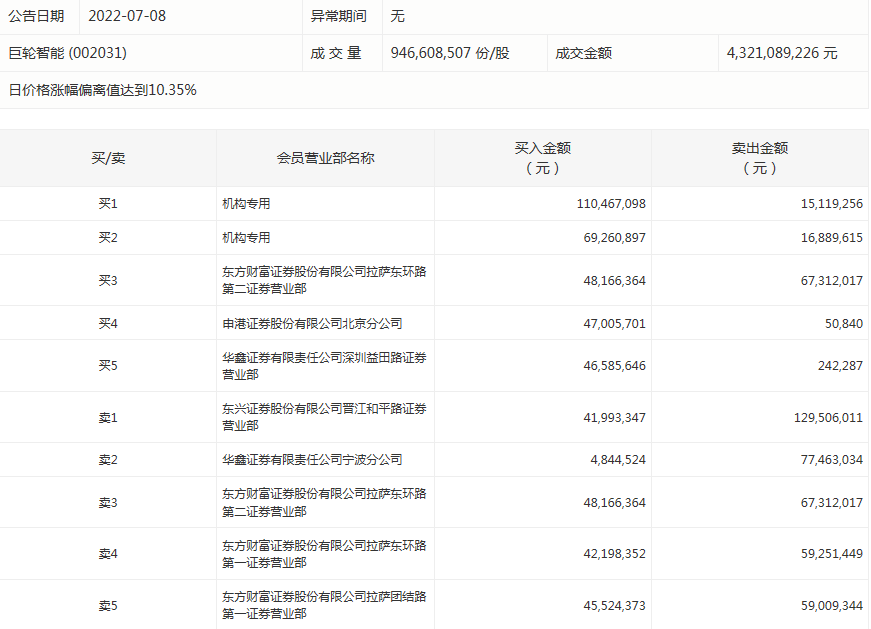Image resolution: width=871 pixels, height=629 pixels.
Task: Select 机构专用 in the 买2 row
Action: tap(246, 238)
